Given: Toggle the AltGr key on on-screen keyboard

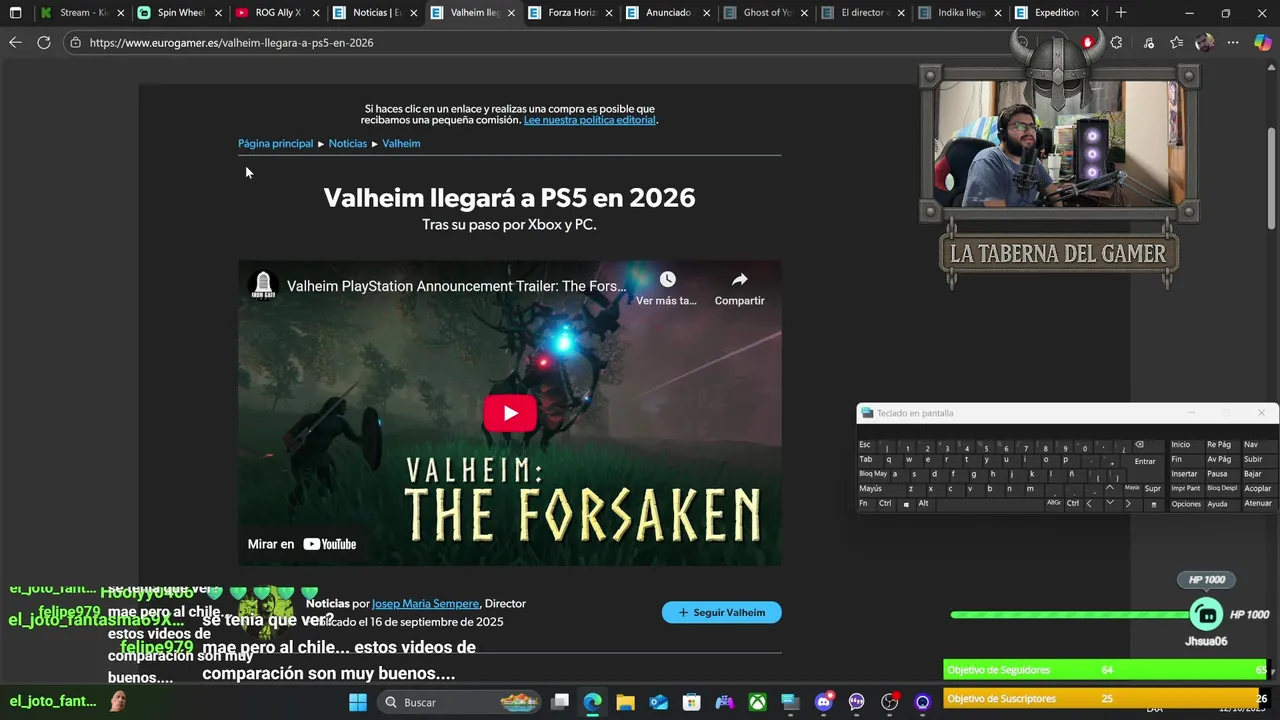Looking at the screenshot, I should pyautogui.click(x=1054, y=503).
